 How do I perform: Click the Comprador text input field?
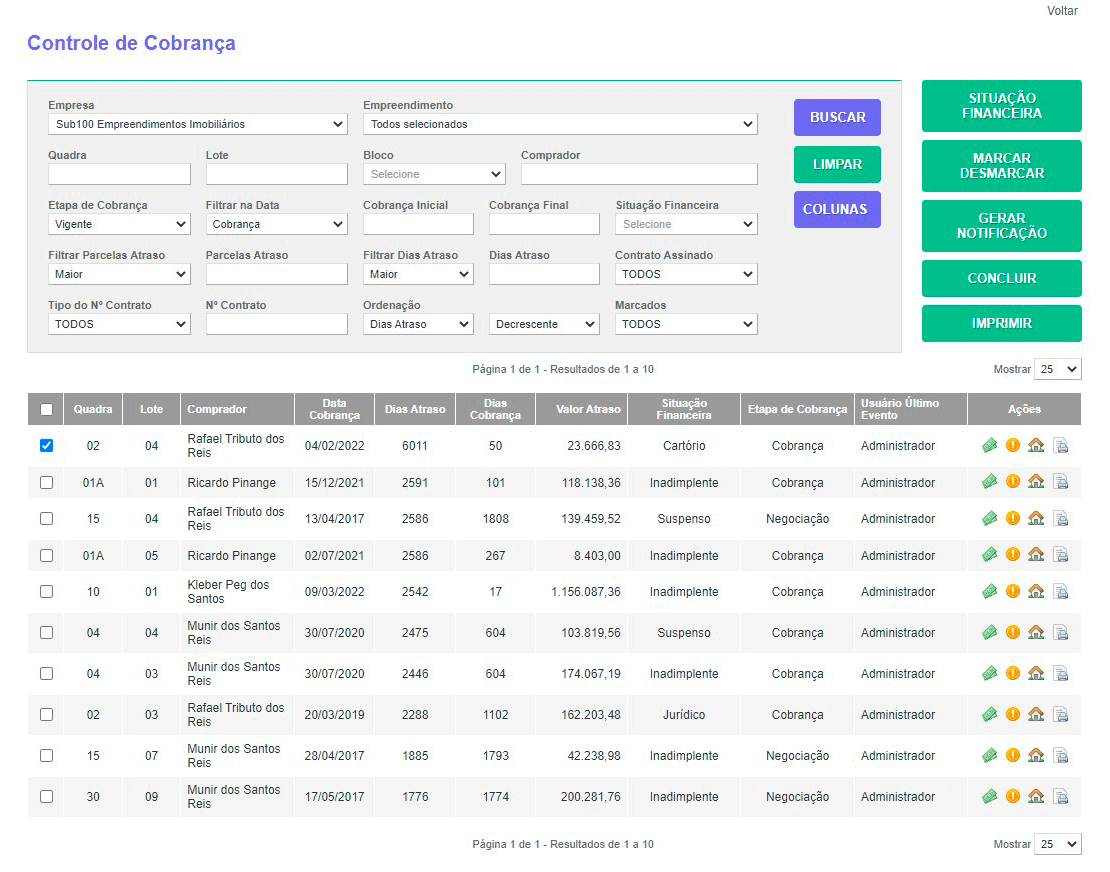pyautogui.click(x=638, y=174)
